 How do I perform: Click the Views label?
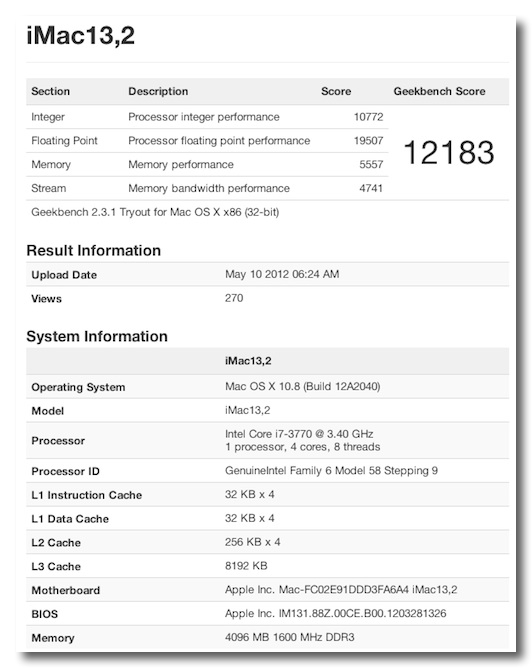click(x=46, y=299)
